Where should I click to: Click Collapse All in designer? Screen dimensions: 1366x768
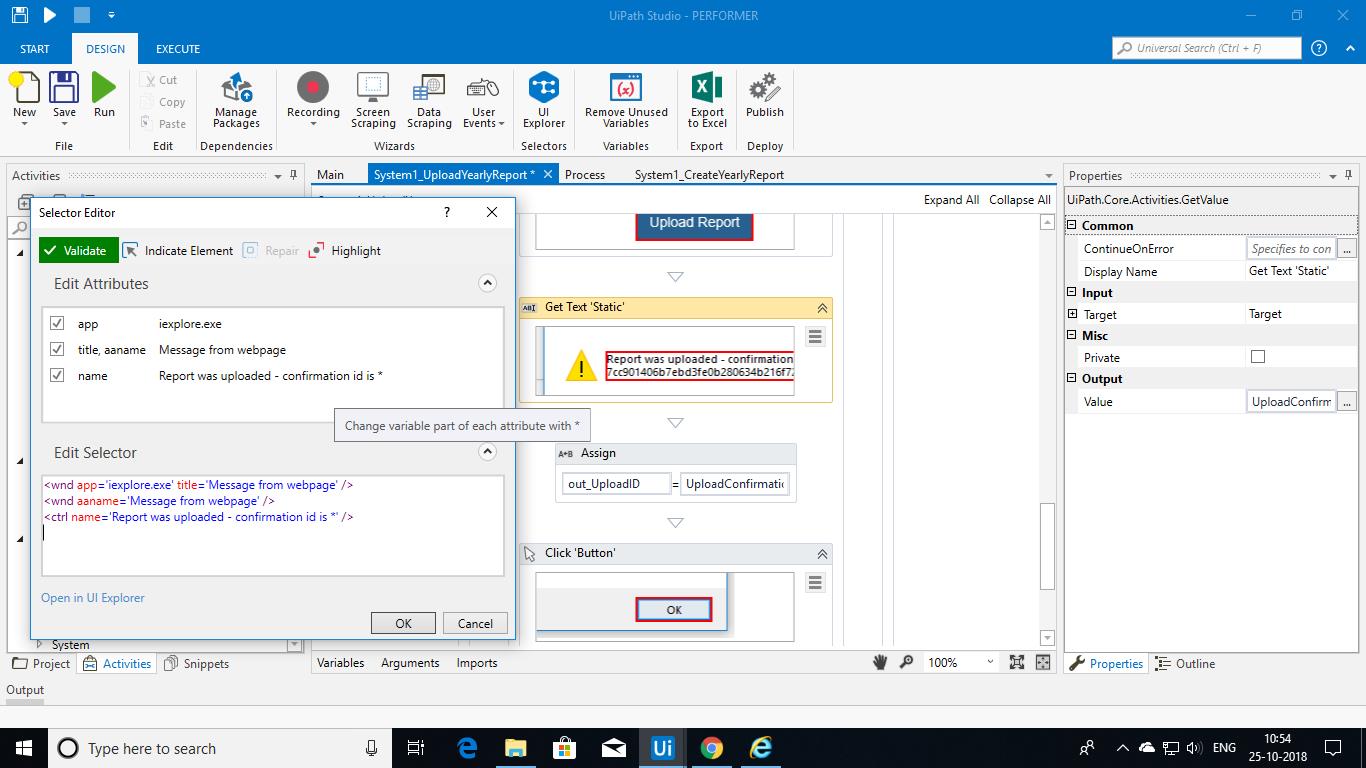pyautogui.click(x=1020, y=199)
